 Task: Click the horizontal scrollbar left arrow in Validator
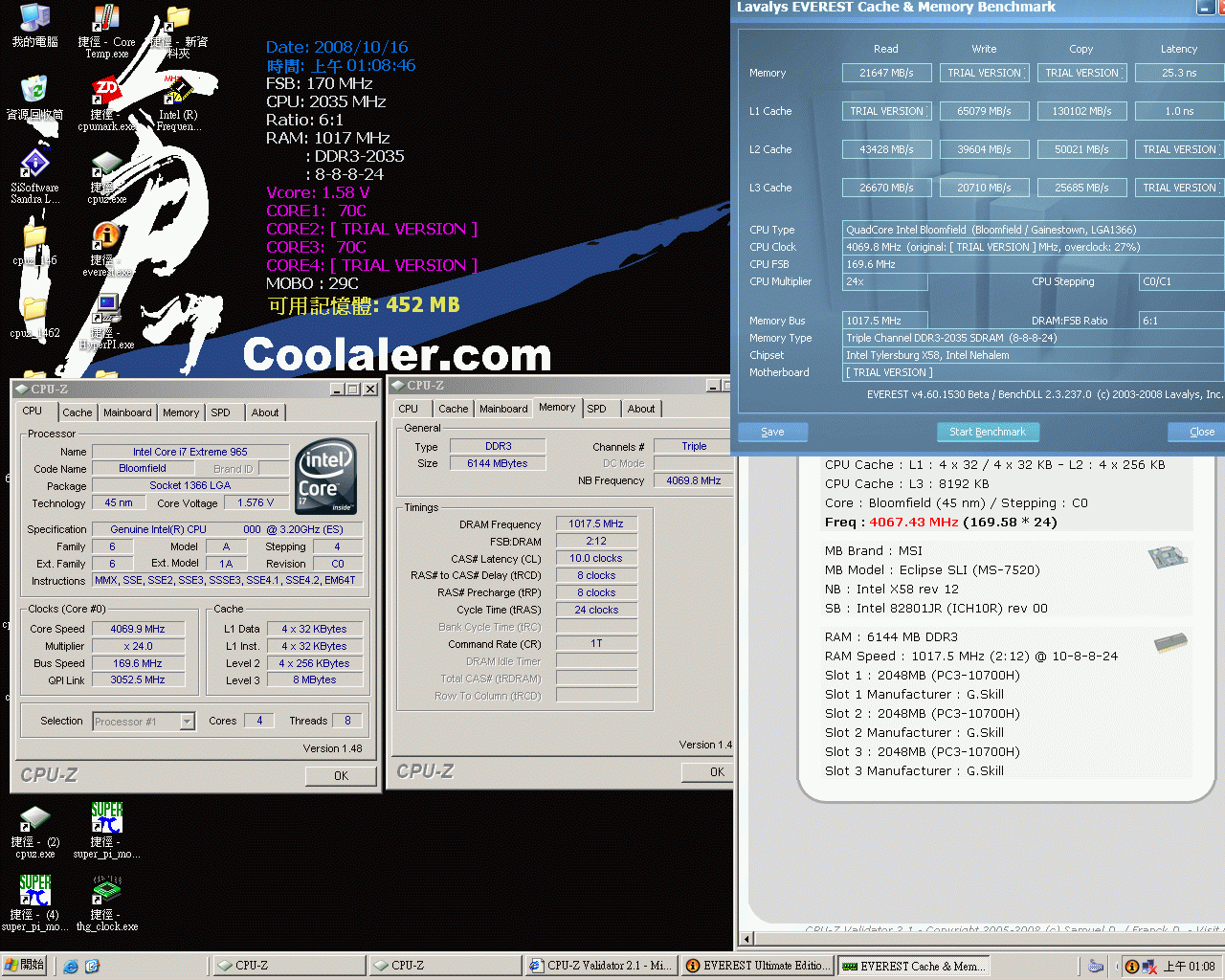click(747, 939)
